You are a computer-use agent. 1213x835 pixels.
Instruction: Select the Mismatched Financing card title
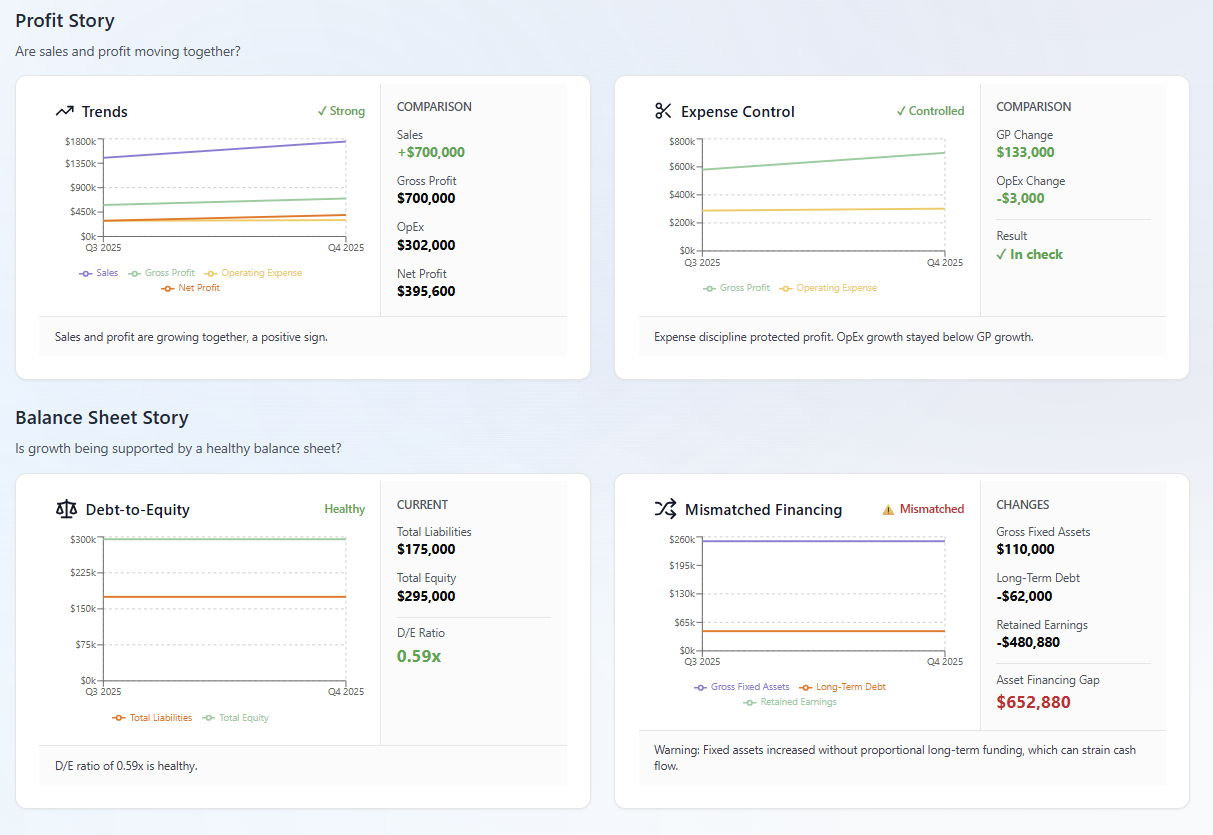764,510
